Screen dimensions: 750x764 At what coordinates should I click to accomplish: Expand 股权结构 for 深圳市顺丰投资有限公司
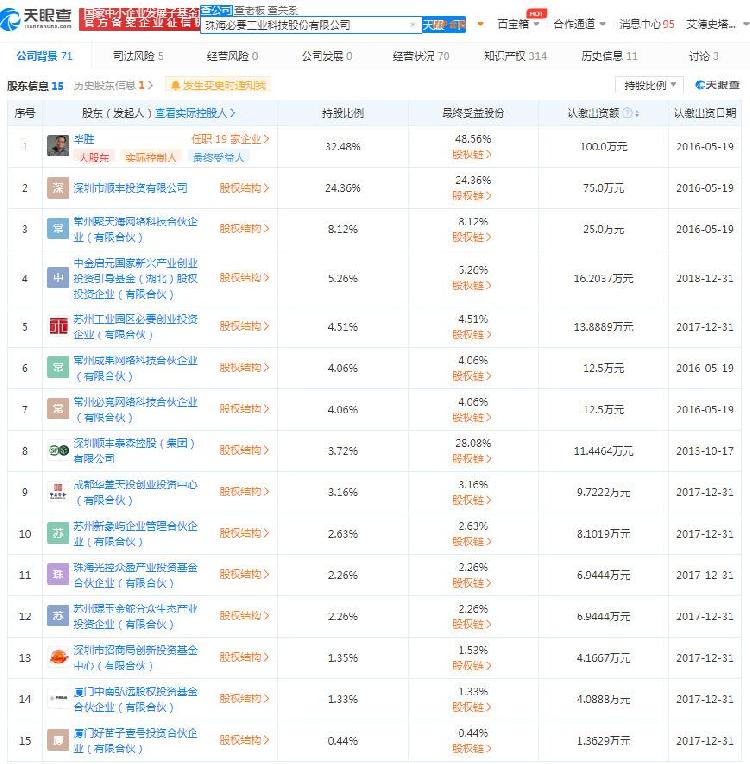(x=244, y=188)
